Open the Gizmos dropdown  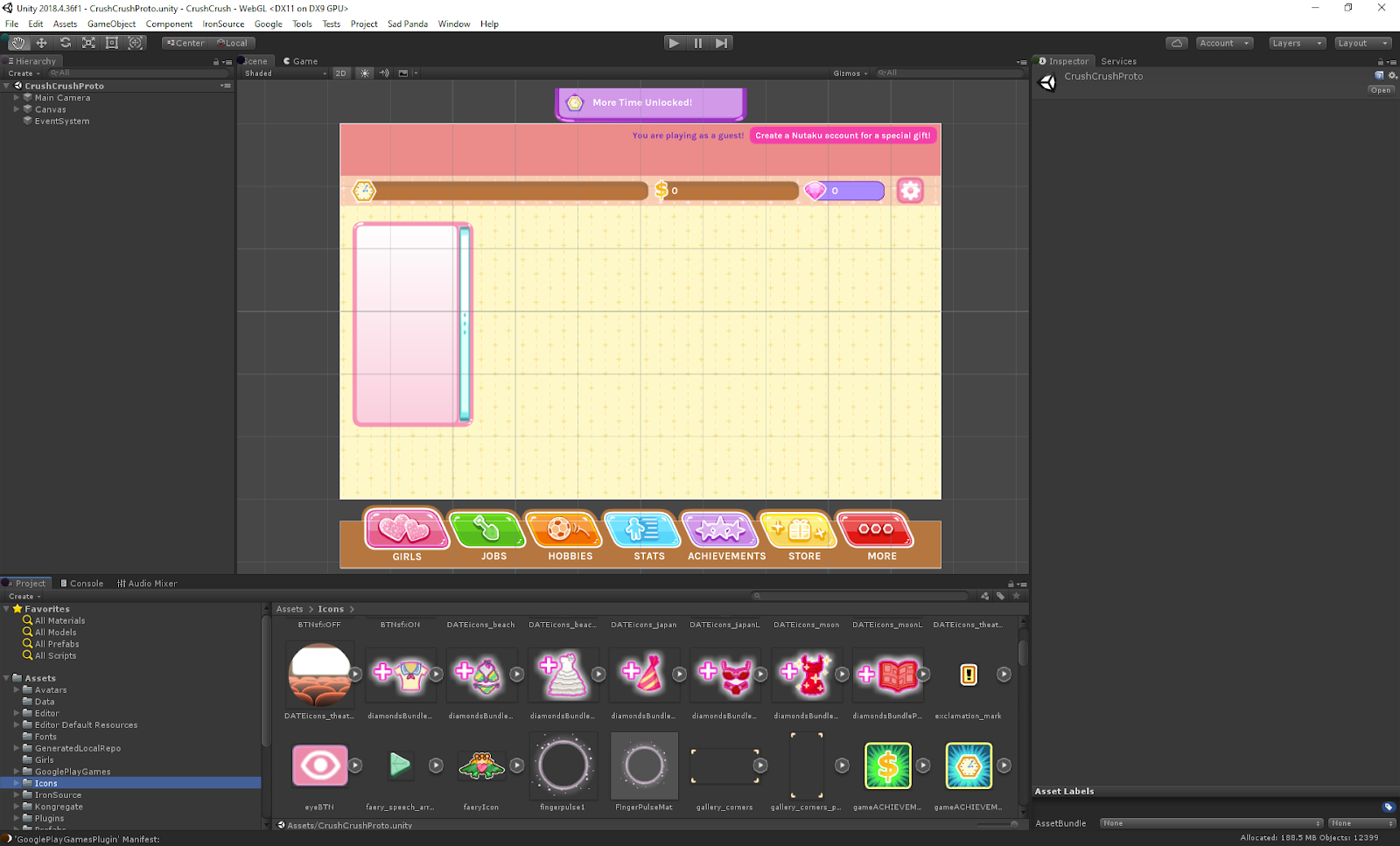(850, 73)
